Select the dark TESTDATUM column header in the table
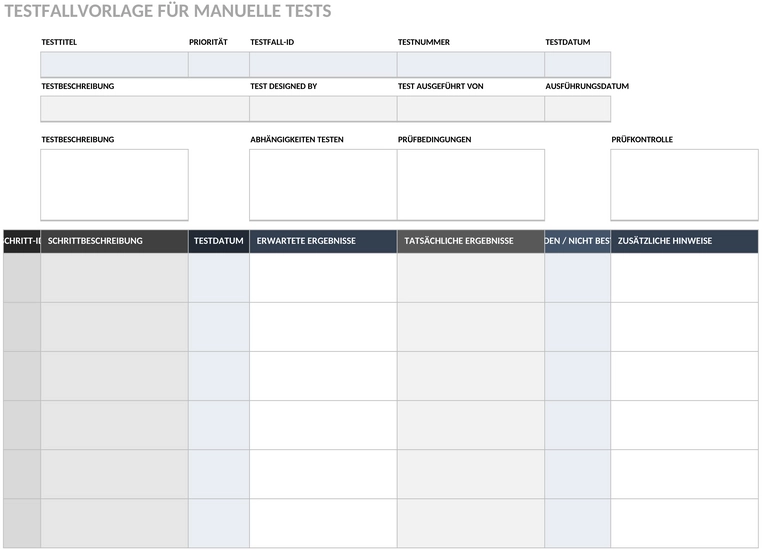 pyautogui.click(x=219, y=241)
